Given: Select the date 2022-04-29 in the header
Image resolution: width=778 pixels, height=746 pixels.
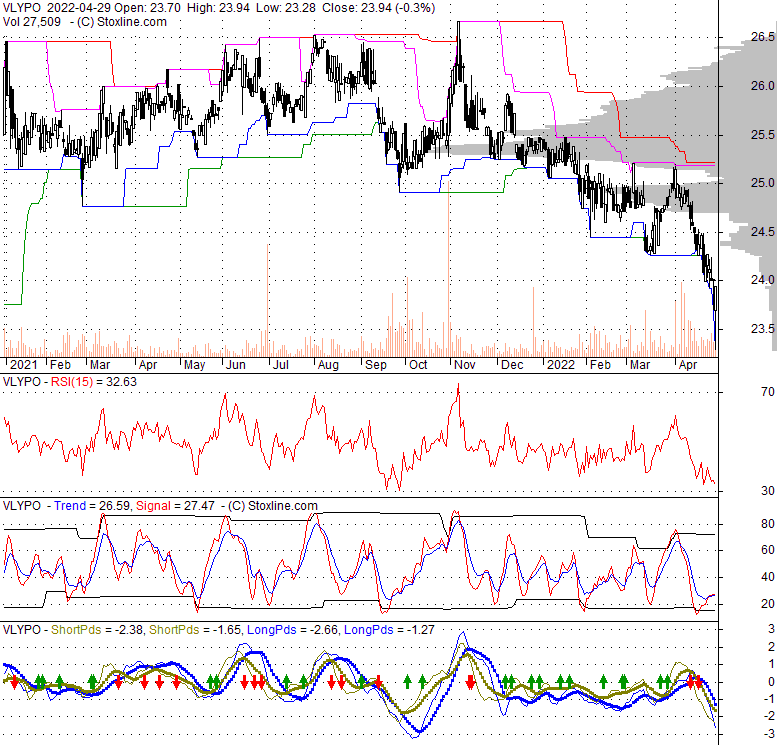Looking at the screenshot, I should (78, 8).
